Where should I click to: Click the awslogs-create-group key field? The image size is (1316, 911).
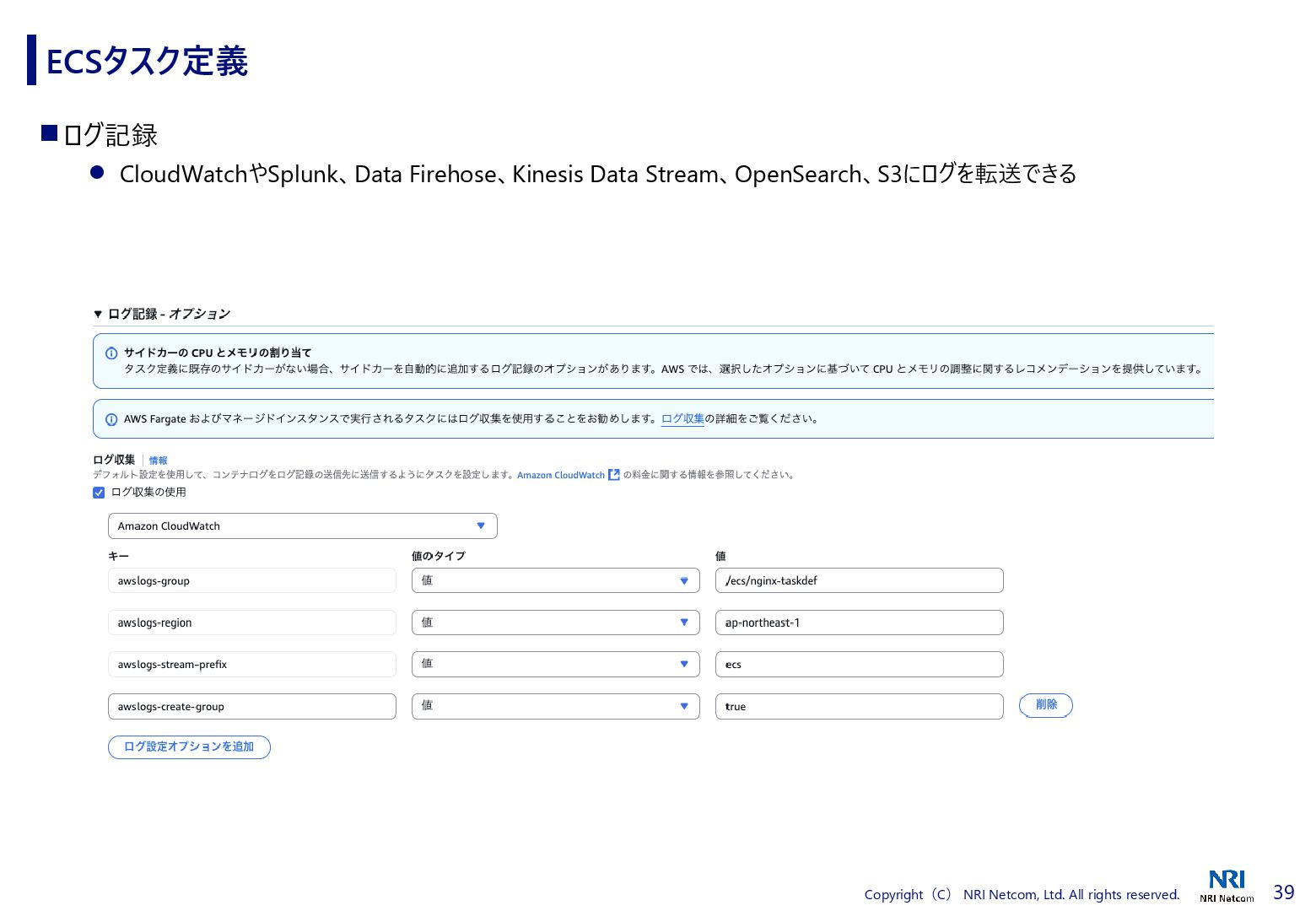tap(252, 706)
